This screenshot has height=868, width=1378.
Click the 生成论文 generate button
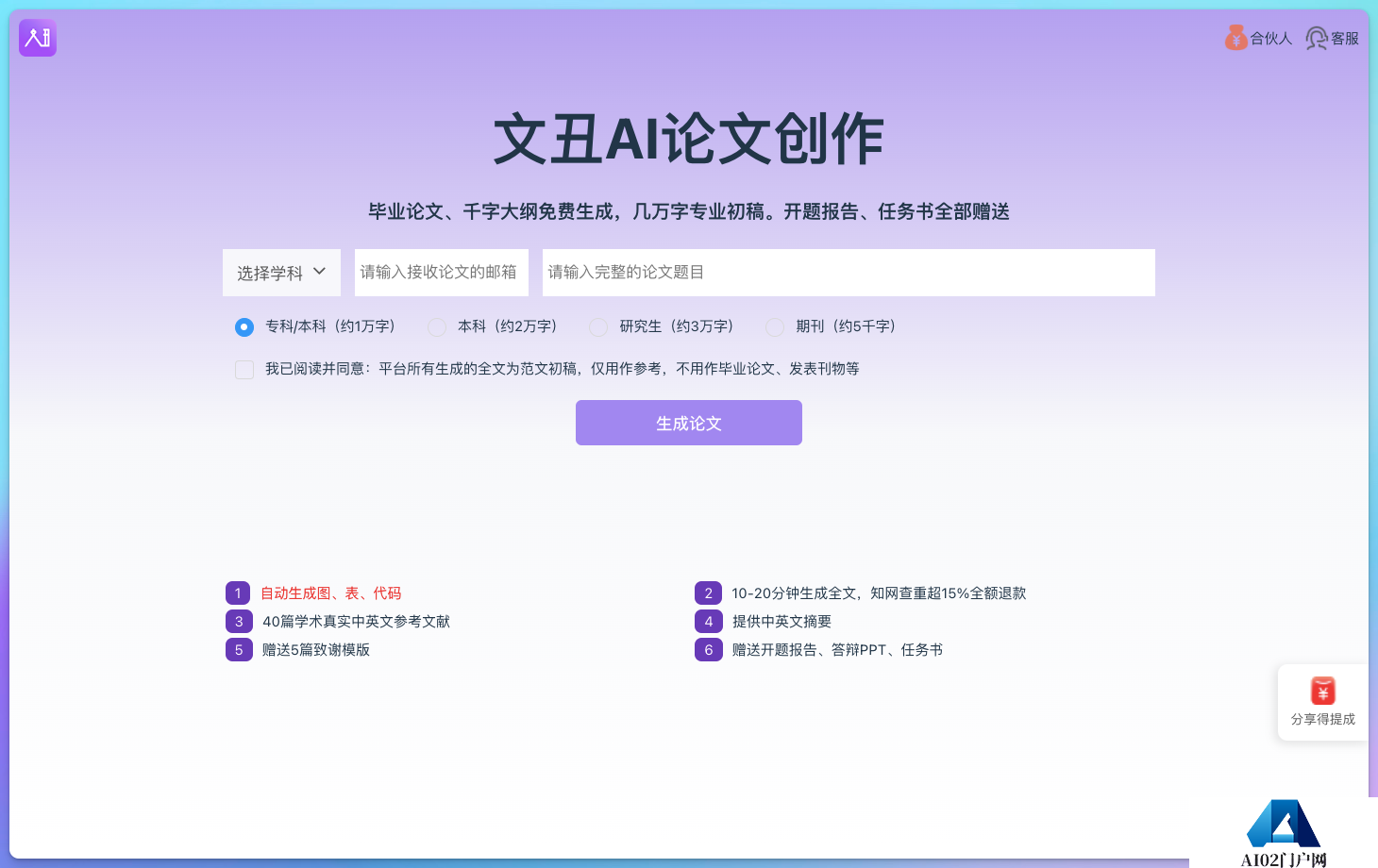tap(689, 423)
